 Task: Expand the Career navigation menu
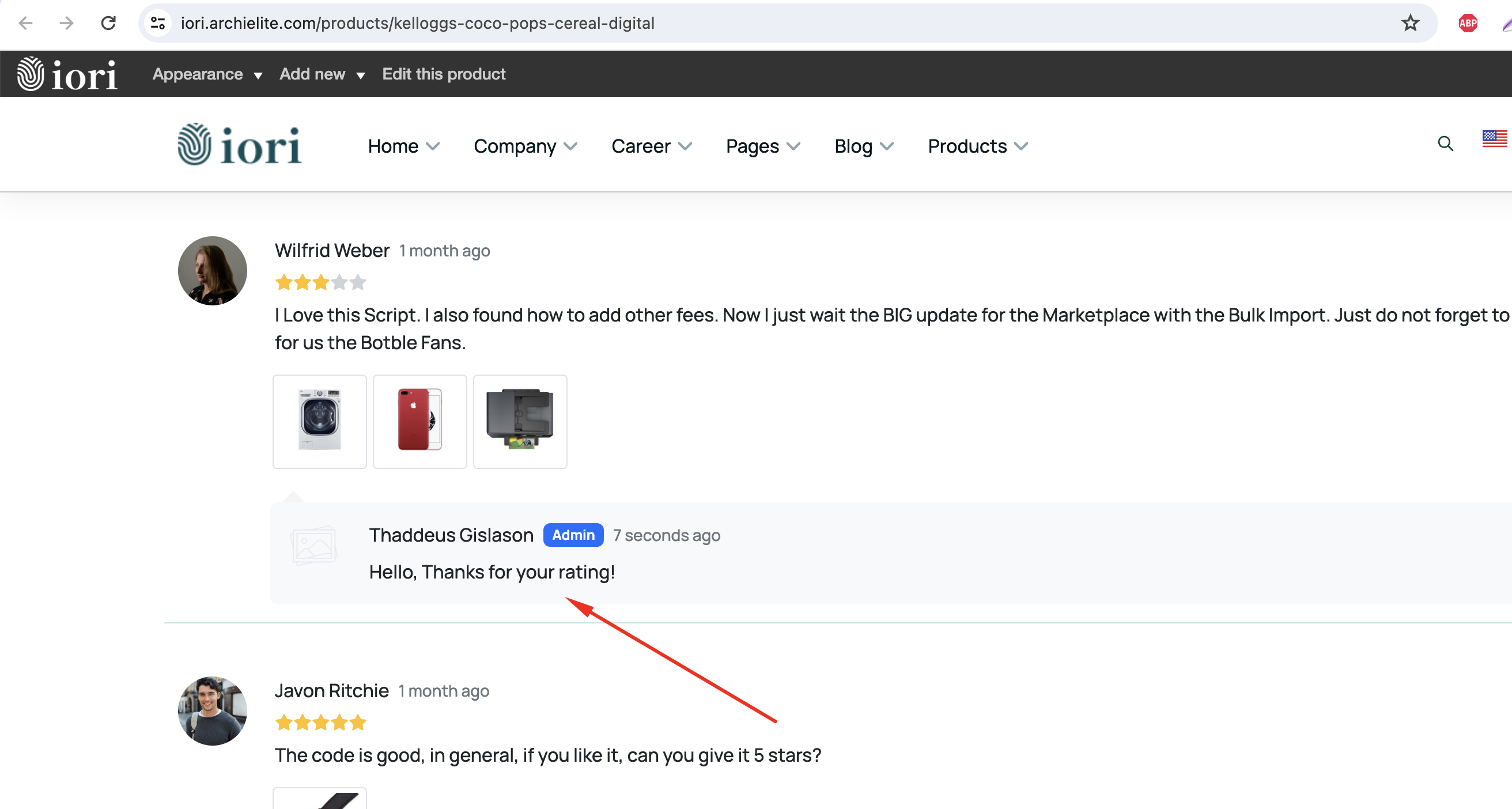652,146
